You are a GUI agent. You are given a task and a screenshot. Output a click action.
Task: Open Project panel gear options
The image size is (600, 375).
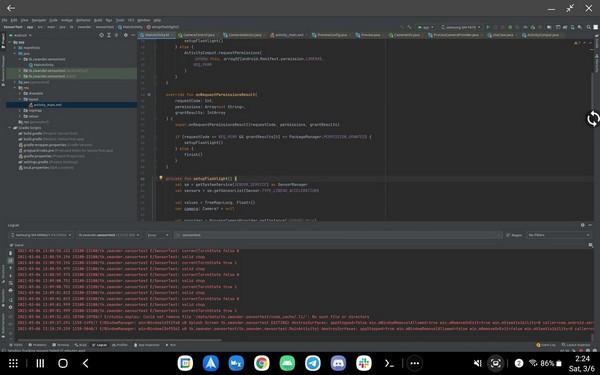click(126, 35)
